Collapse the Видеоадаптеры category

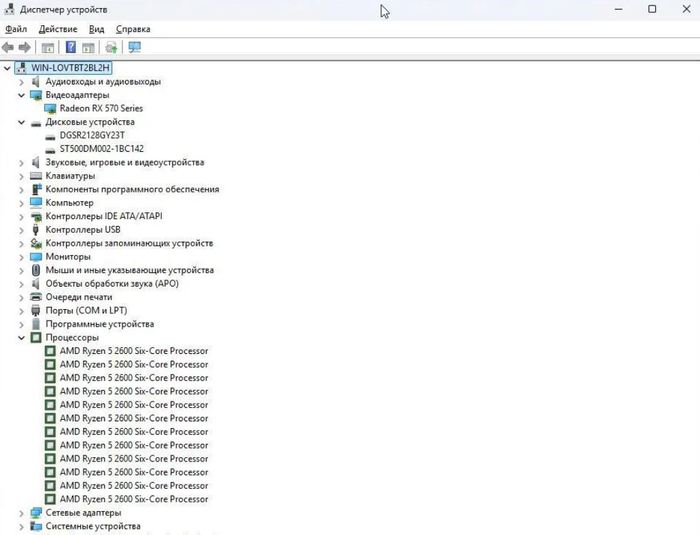click(21, 95)
